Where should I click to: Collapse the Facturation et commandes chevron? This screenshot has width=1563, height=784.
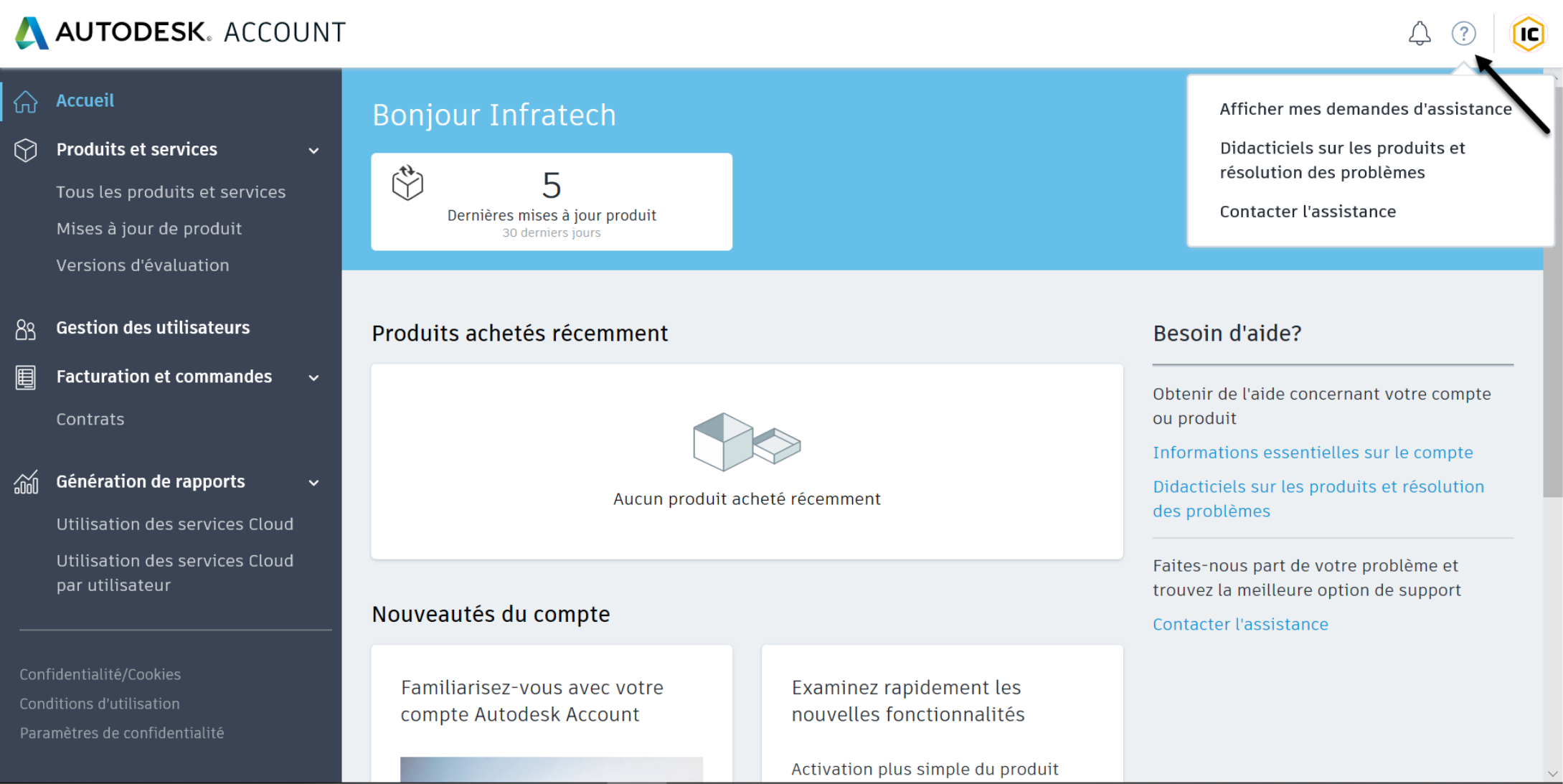tap(314, 377)
